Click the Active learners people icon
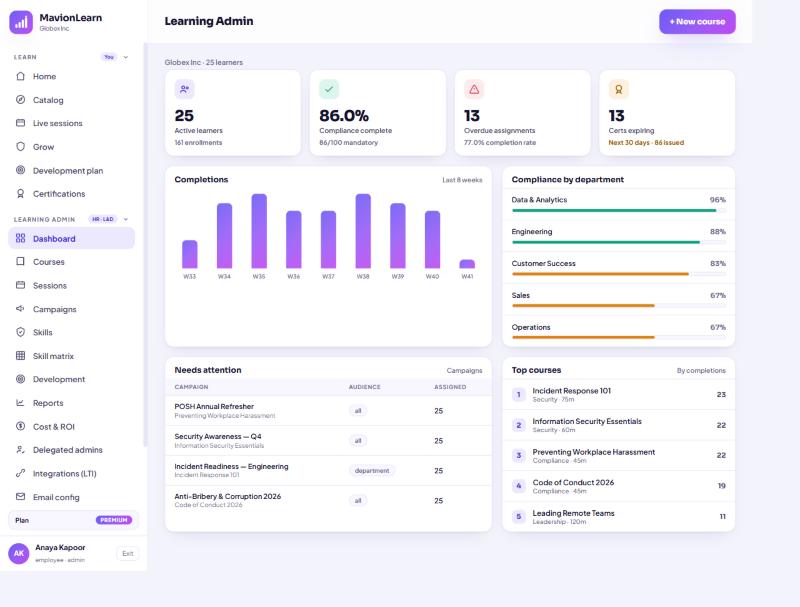The width and height of the screenshot is (800, 607). (184, 89)
